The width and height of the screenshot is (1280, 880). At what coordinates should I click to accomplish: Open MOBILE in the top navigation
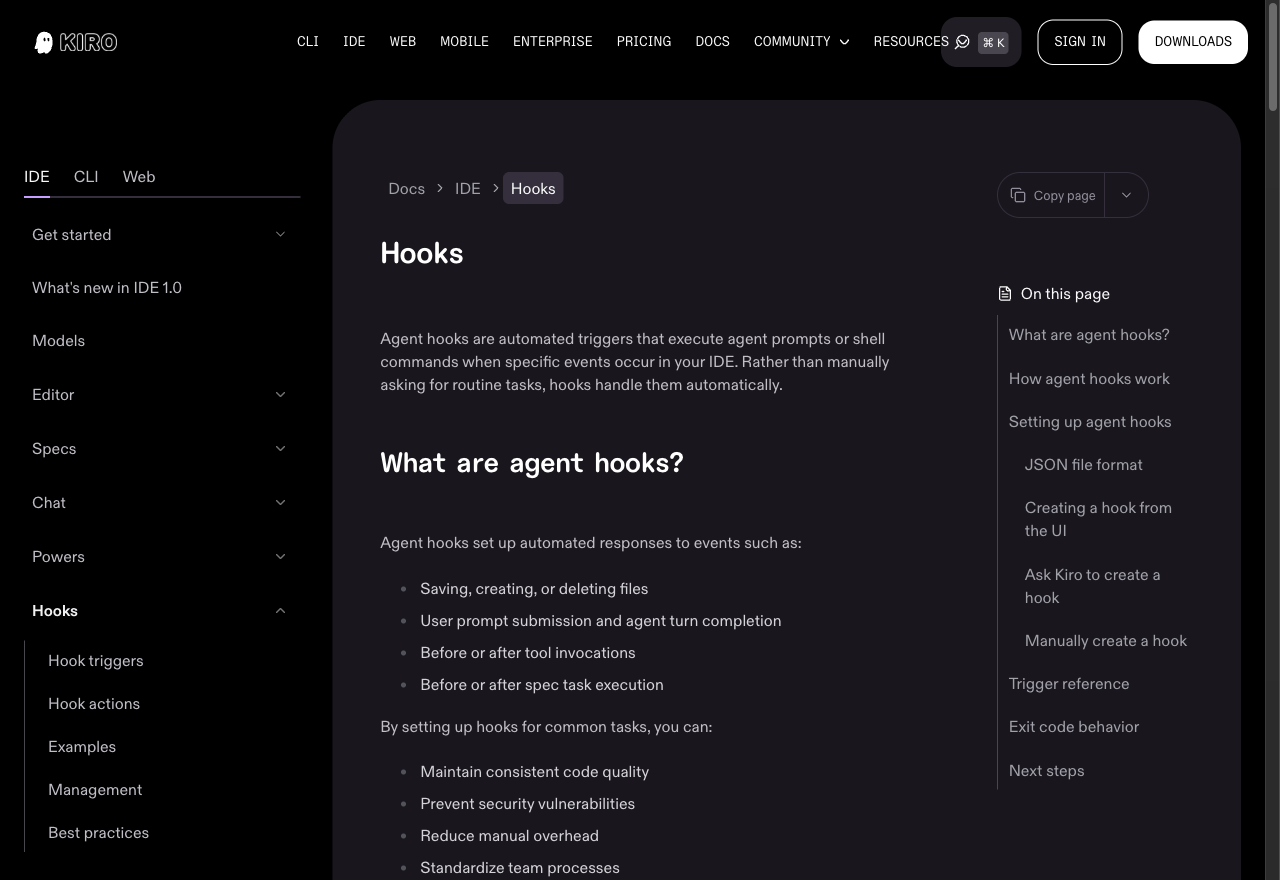coord(464,42)
